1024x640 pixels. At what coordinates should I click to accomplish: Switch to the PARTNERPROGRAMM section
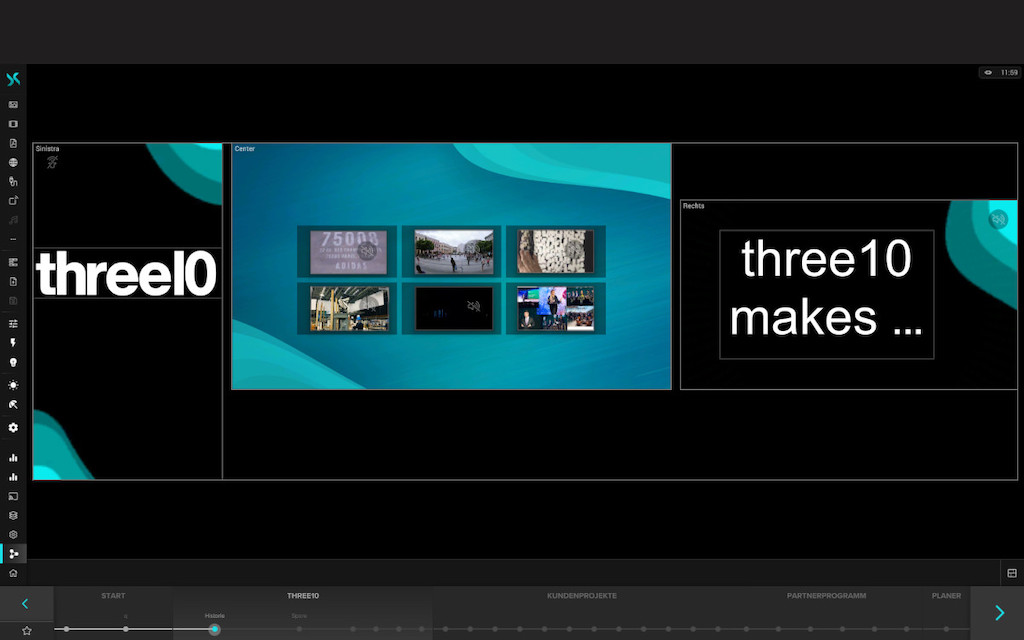click(x=826, y=596)
